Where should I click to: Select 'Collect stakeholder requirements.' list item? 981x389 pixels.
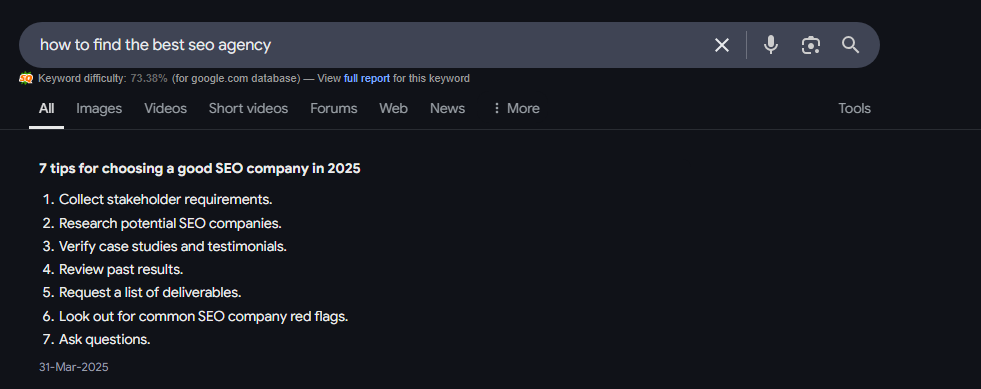pyautogui.click(x=165, y=200)
